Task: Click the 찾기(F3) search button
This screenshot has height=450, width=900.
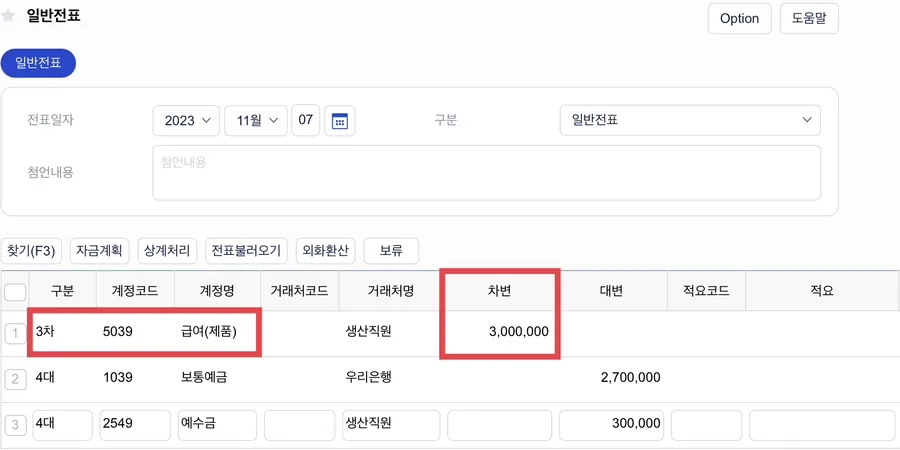Action: 32,251
